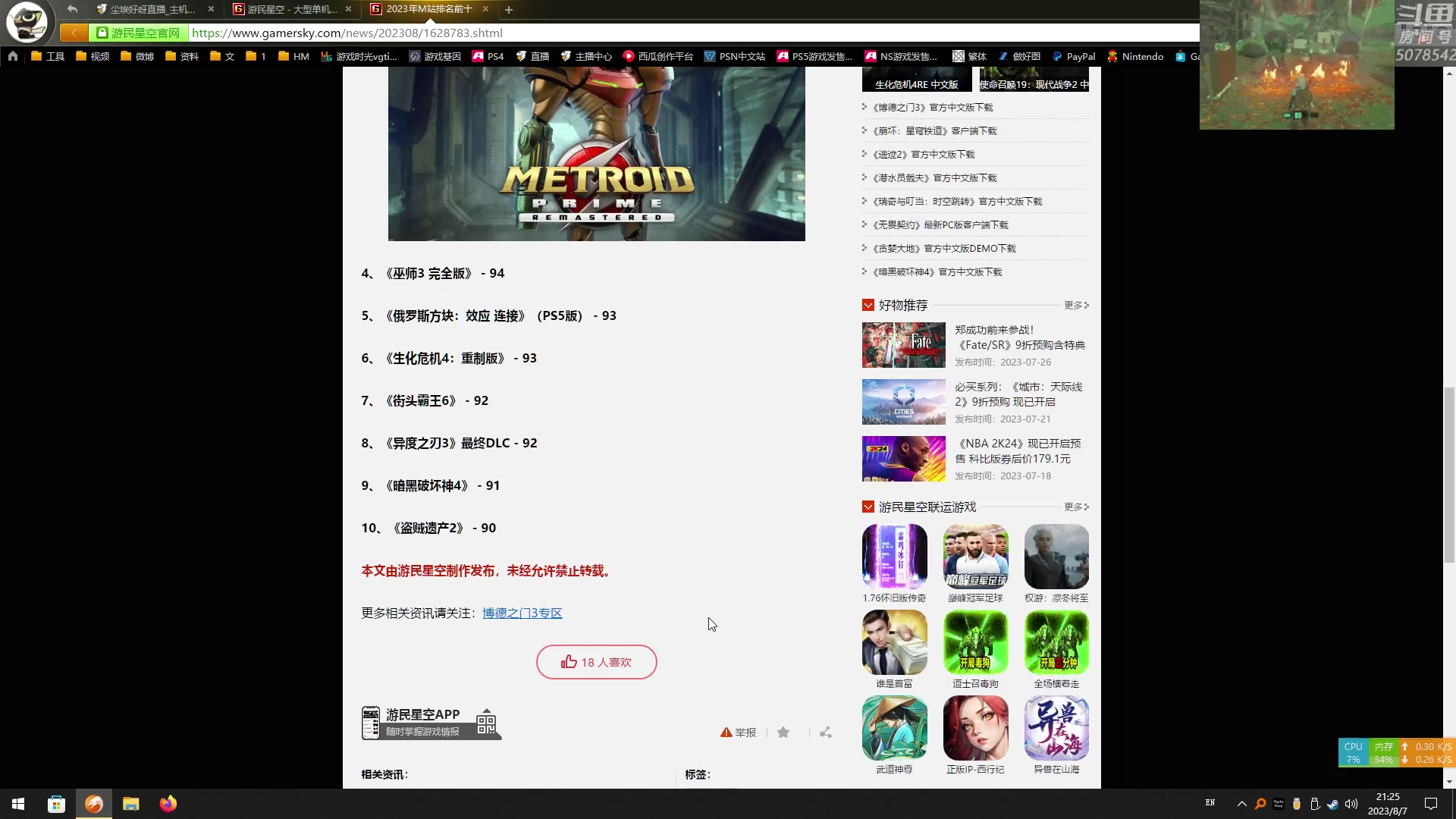Open the Fate/SR 9折预购 thumbnail
Screen dimensions: 1456x819
pos(904,345)
